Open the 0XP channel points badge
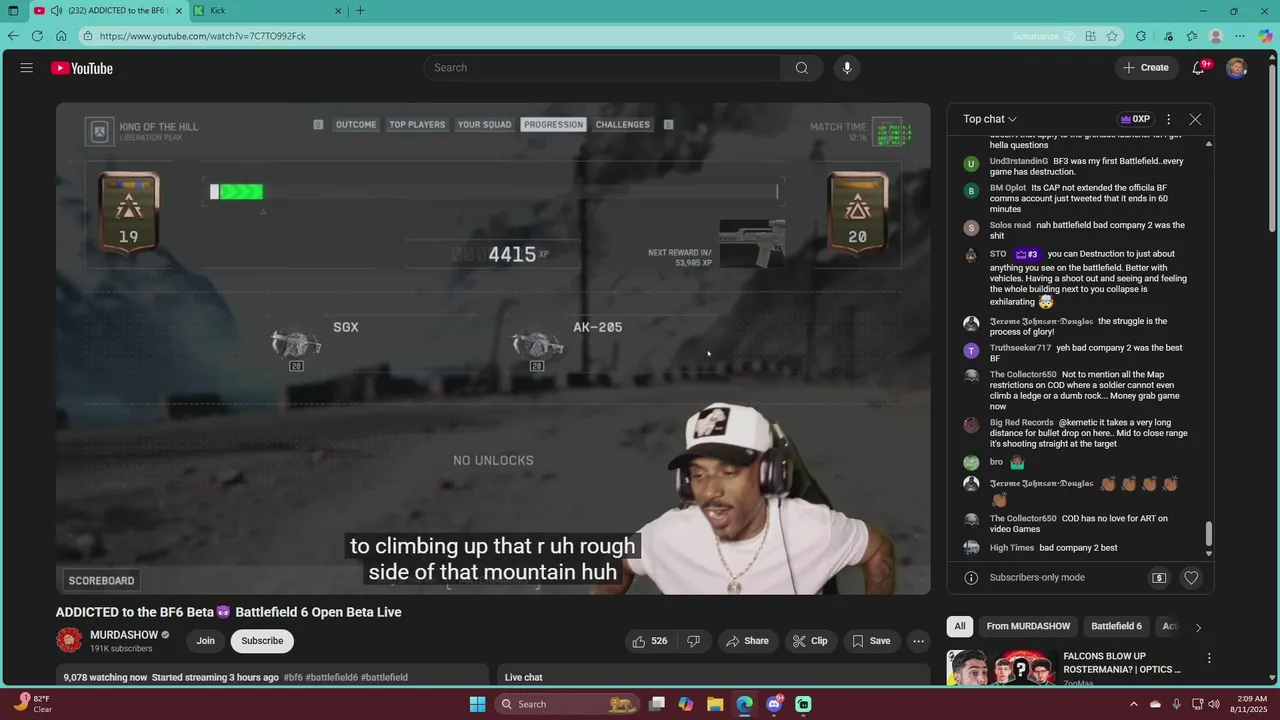This screenshot has height=720, width=1280. [1135, 119]
